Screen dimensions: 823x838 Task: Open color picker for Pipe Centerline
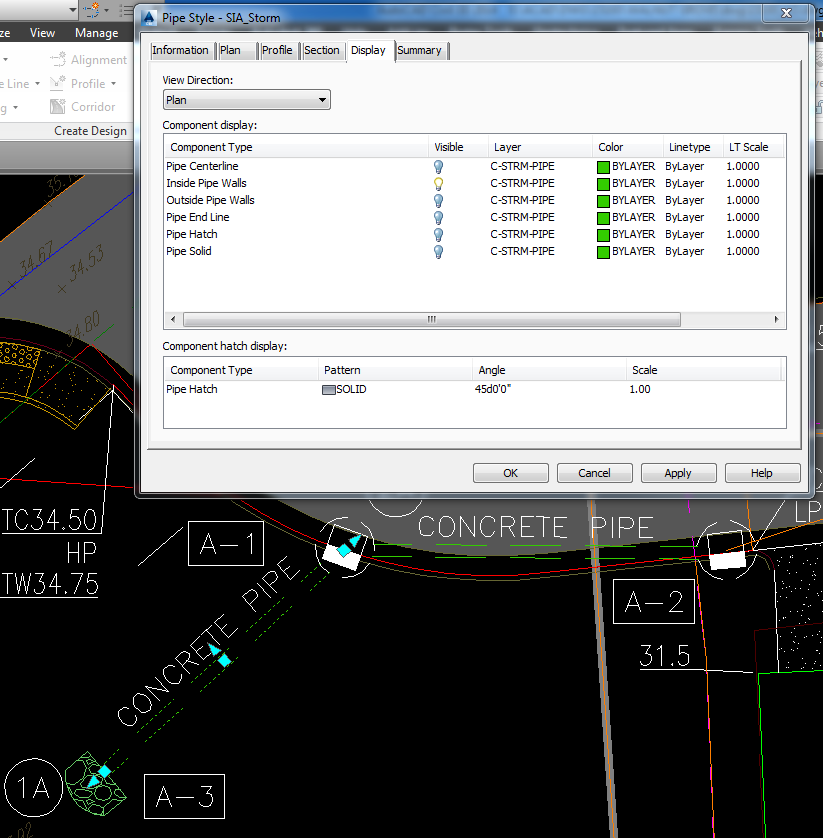click(x=603, y=167)
